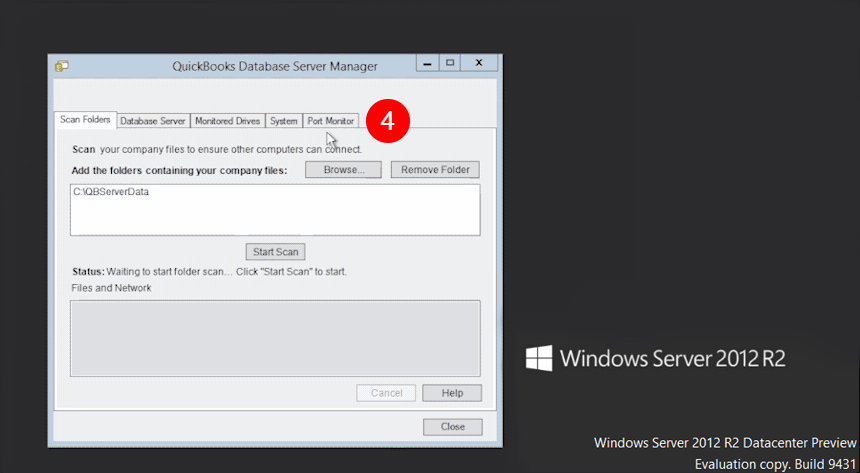Switch to the Scan Folders tab

[85, 120]
